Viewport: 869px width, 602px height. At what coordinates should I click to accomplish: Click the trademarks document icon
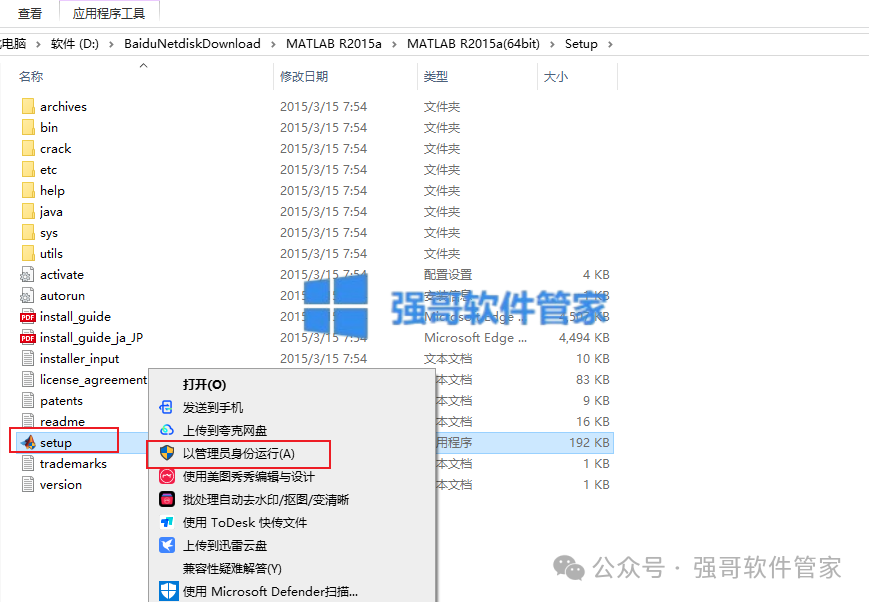pyautogui.click(x=28, y=463)
